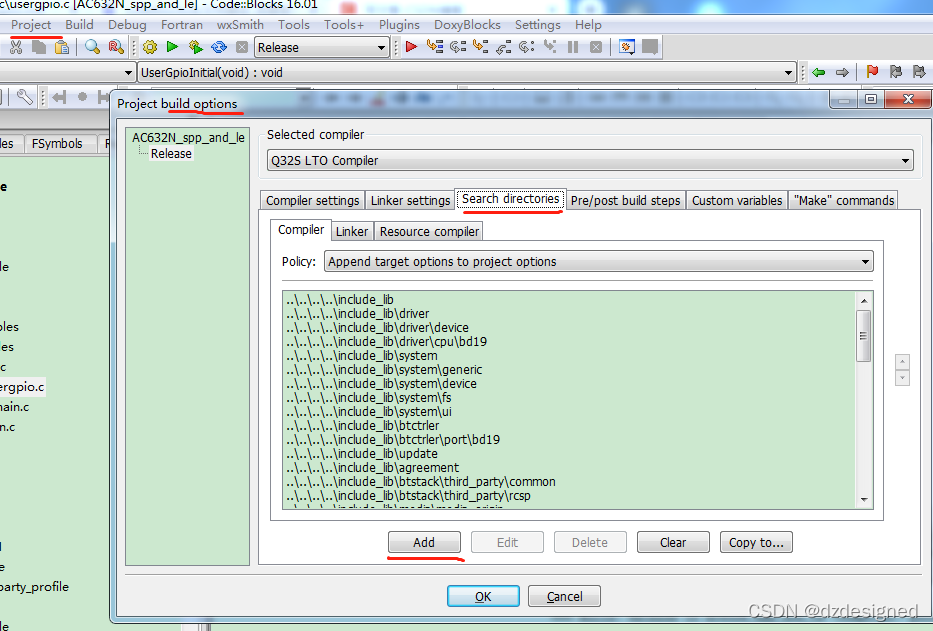Click the Copy to... button
This screenshot has width=933, height=631.
(x=756, y=542)
